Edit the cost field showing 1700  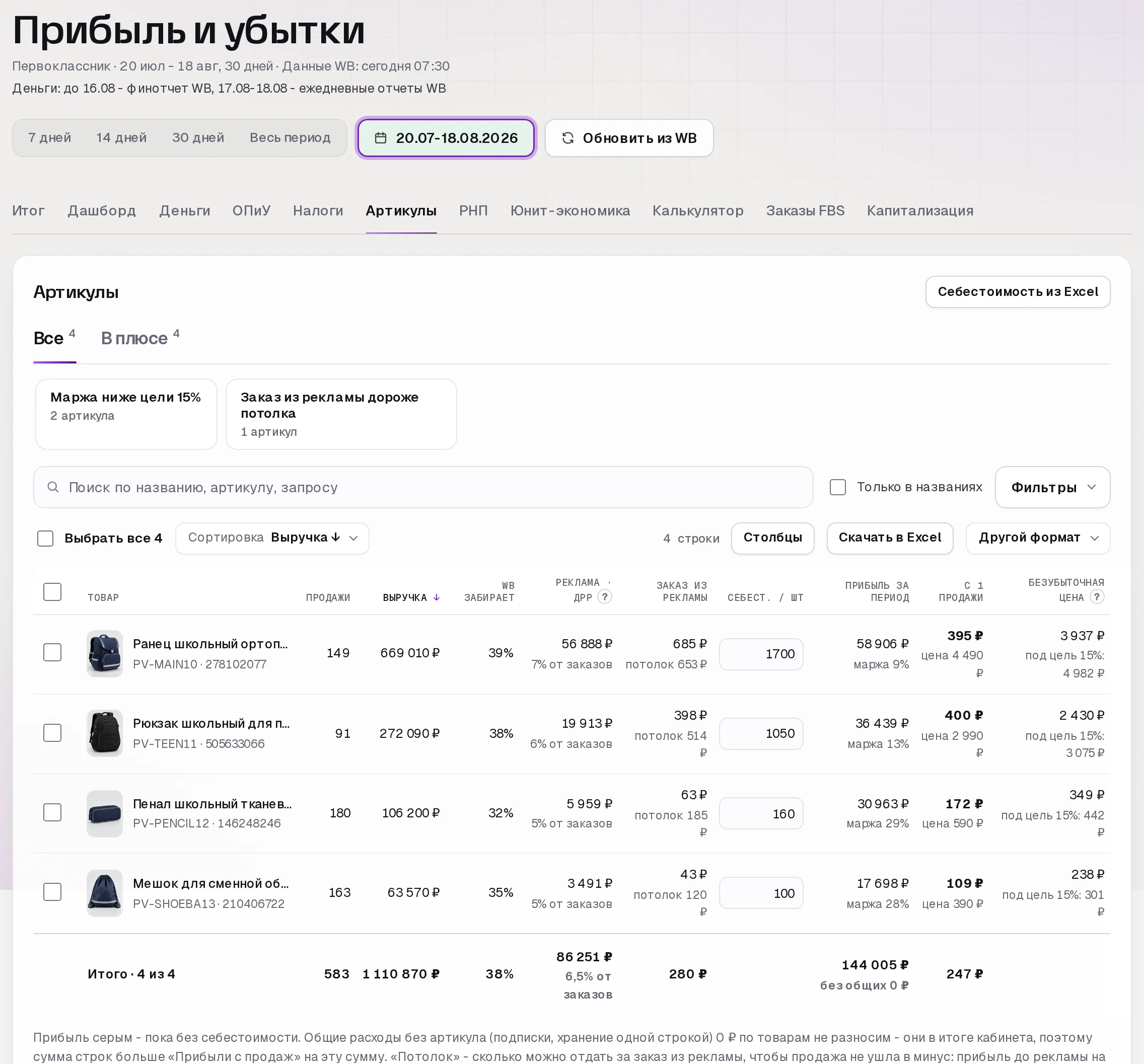coord(761,654)
